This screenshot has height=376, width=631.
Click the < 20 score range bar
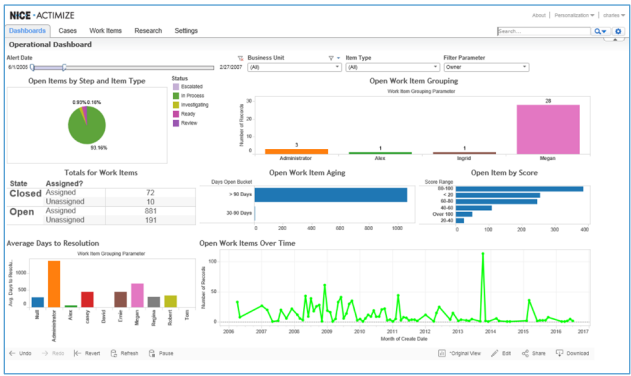click(498, 195)
